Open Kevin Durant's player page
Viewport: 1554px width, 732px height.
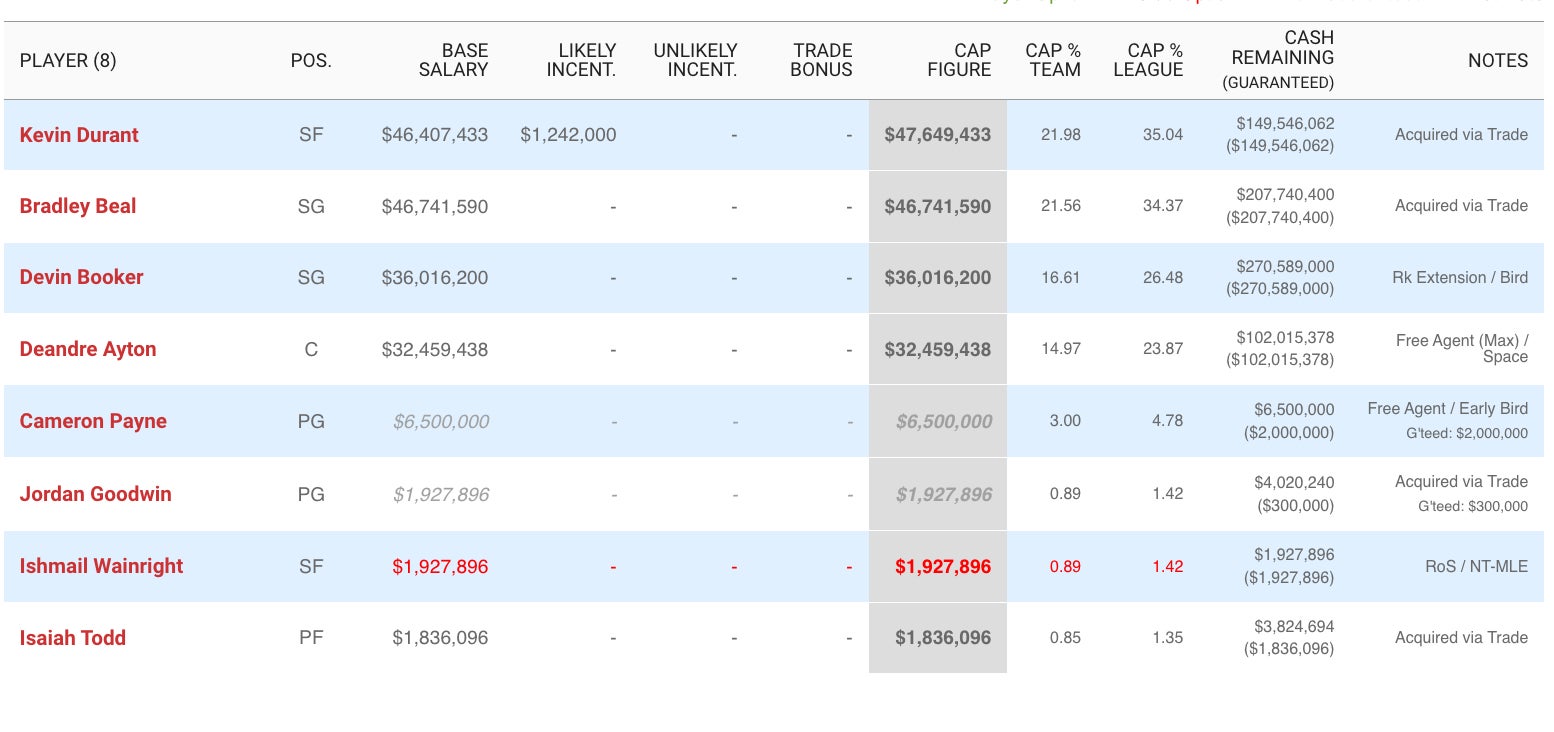click(x=79, y=135)
